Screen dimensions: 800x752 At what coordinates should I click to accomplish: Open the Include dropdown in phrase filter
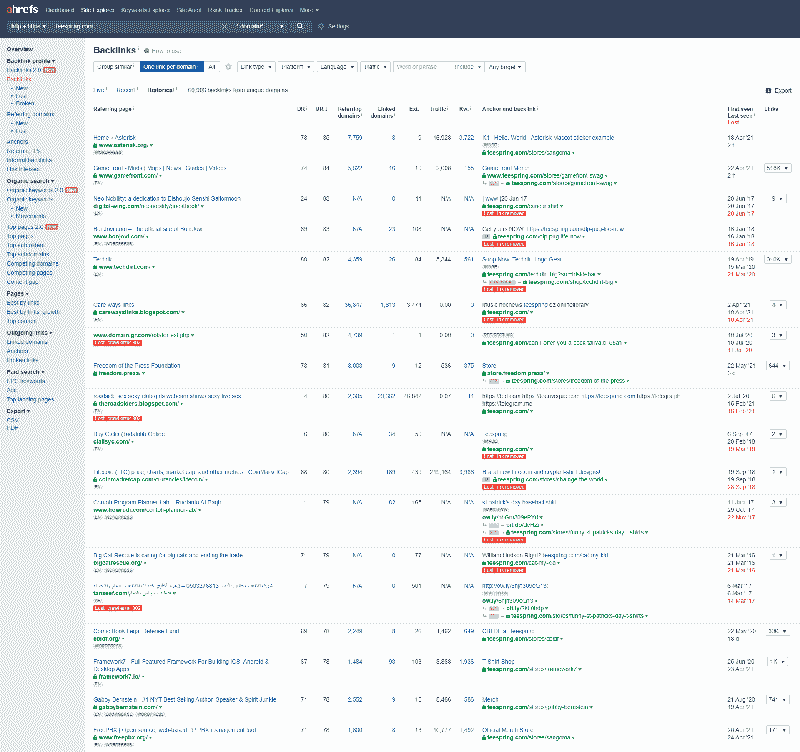point(467,67)
